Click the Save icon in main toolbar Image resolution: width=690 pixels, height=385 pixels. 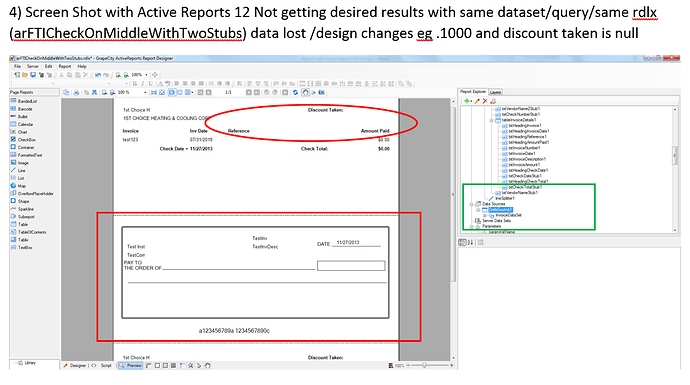pos(33,75)
